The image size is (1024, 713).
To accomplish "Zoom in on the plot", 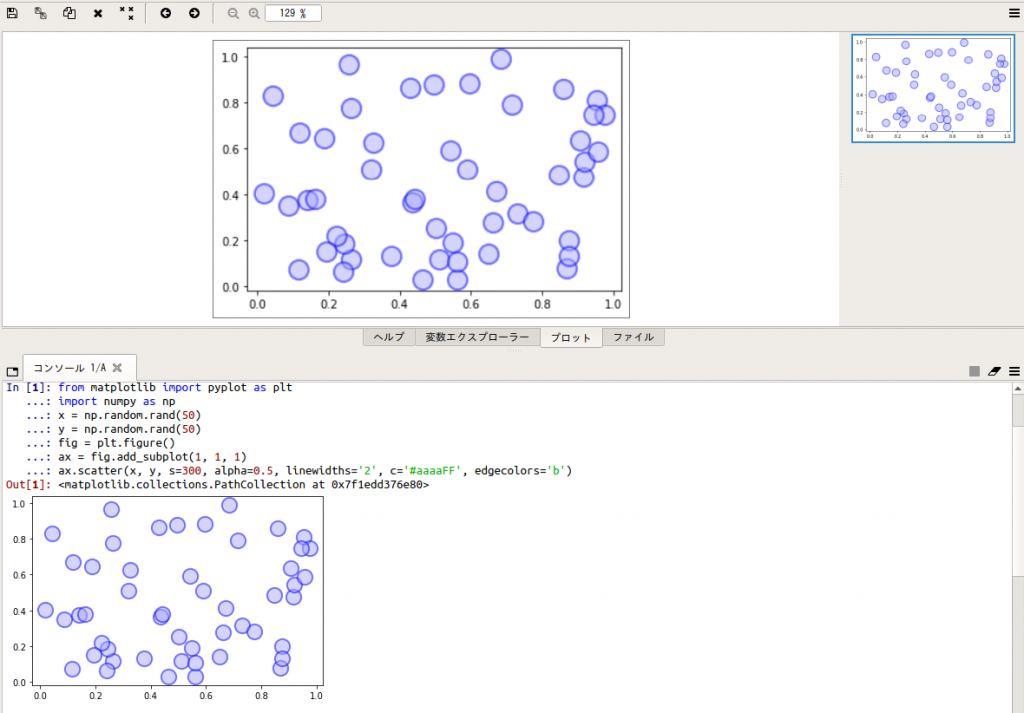I will tap(254, 13).
